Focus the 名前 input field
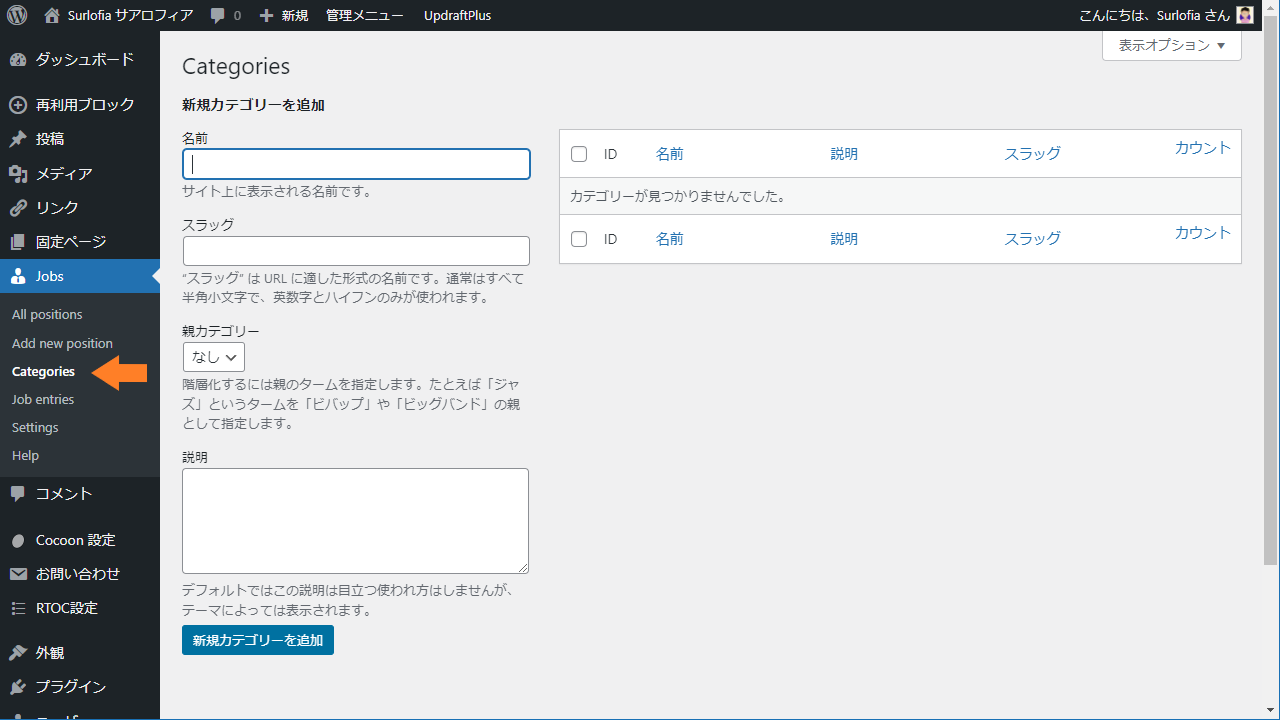 (356, 164)
